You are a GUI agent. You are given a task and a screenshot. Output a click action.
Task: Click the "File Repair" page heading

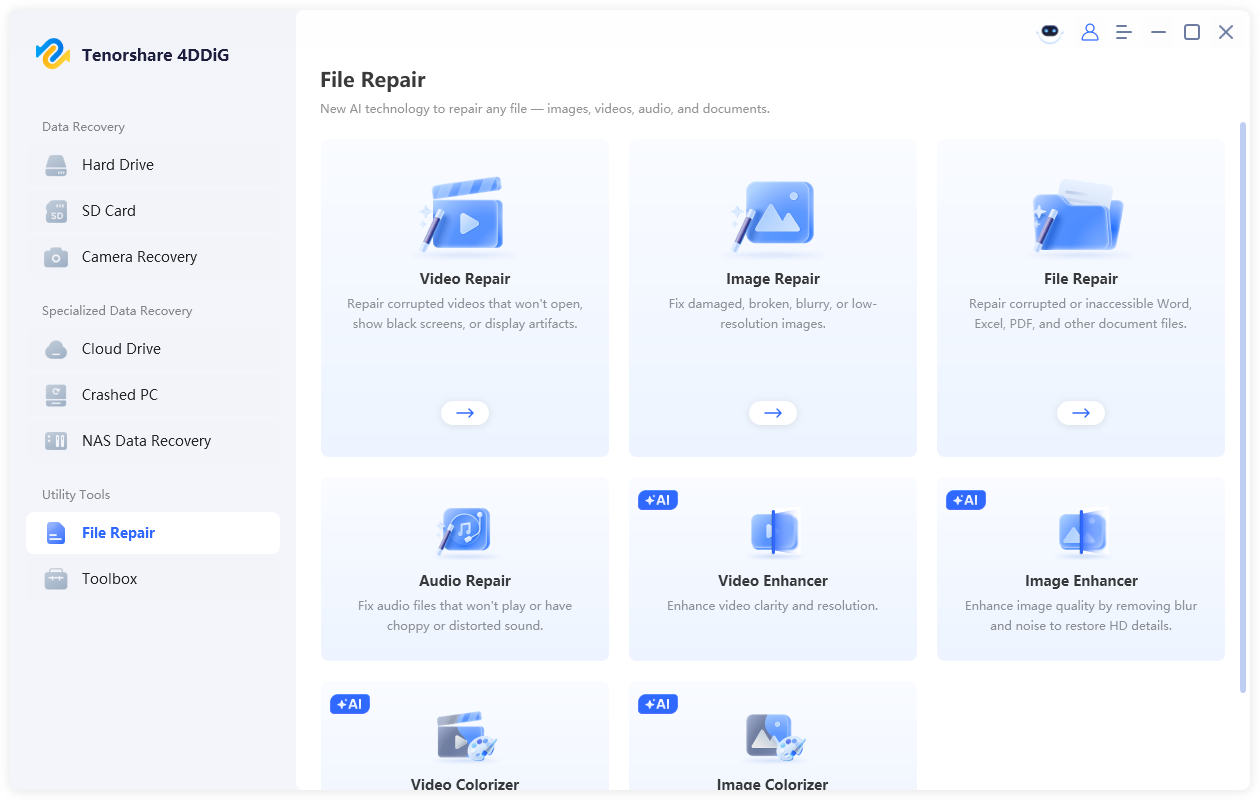click(373, 80)
